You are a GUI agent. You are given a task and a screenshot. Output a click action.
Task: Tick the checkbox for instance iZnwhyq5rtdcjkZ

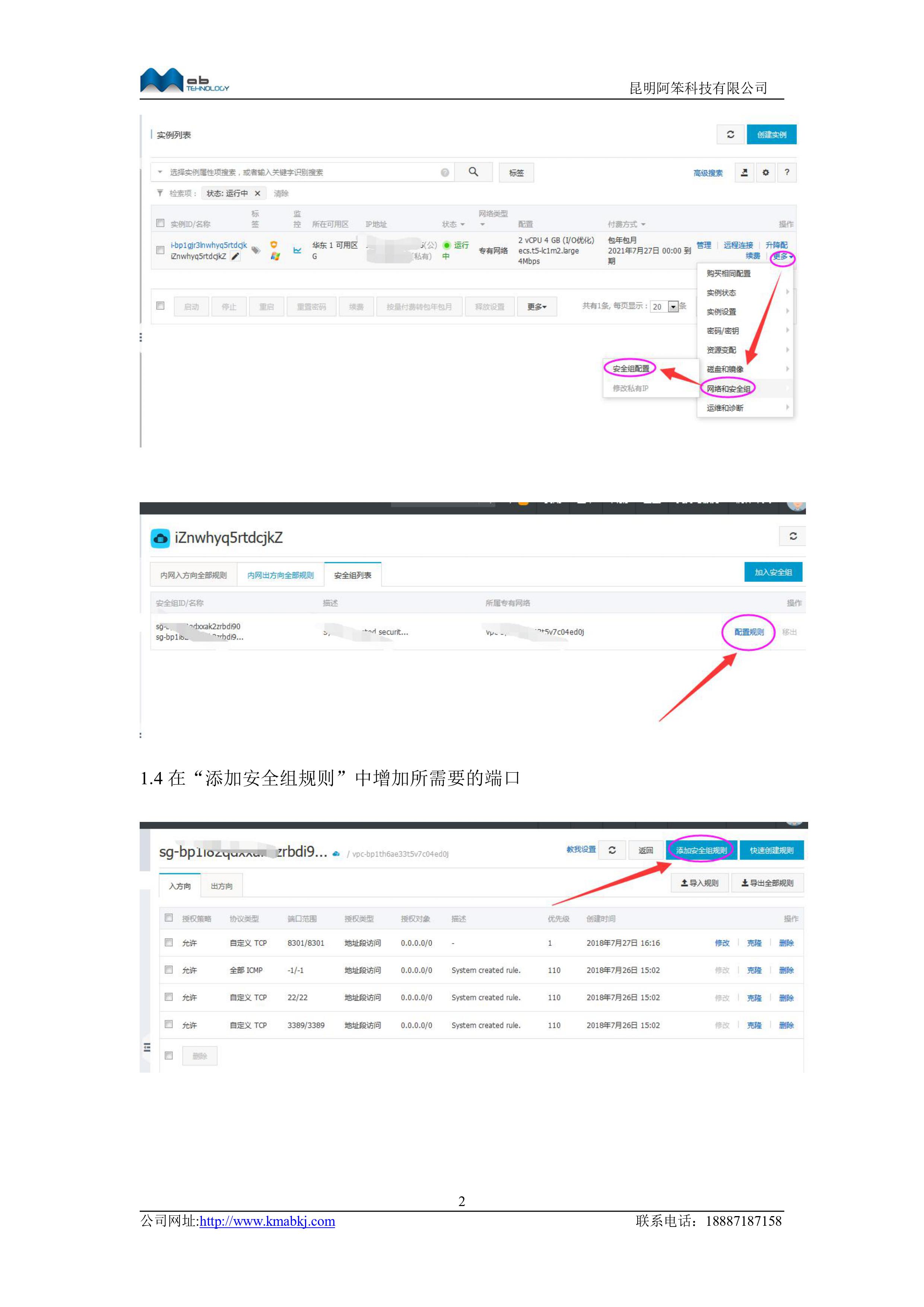click(x=161, y=250)
